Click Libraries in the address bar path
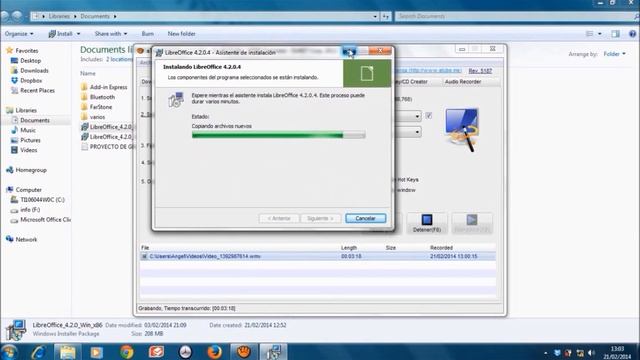The image size is (640, 360). 59,16
